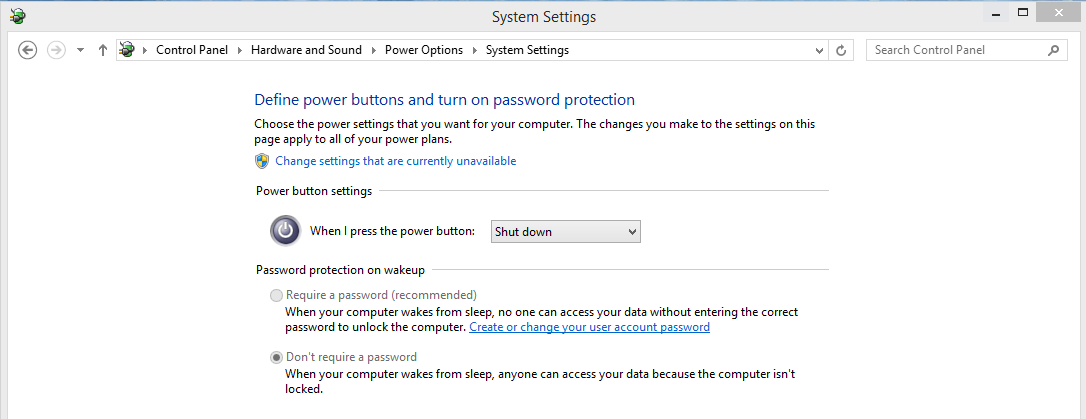
Task: Select Require a password option
Action: pyautogui.click(x=277, y=295)
